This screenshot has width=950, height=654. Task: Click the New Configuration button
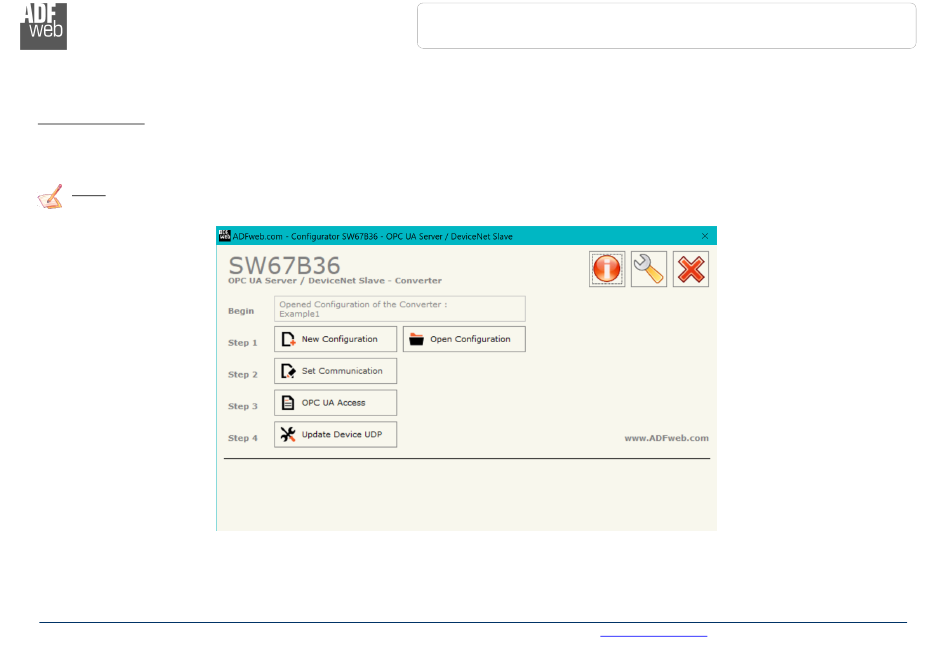[335, 339]
